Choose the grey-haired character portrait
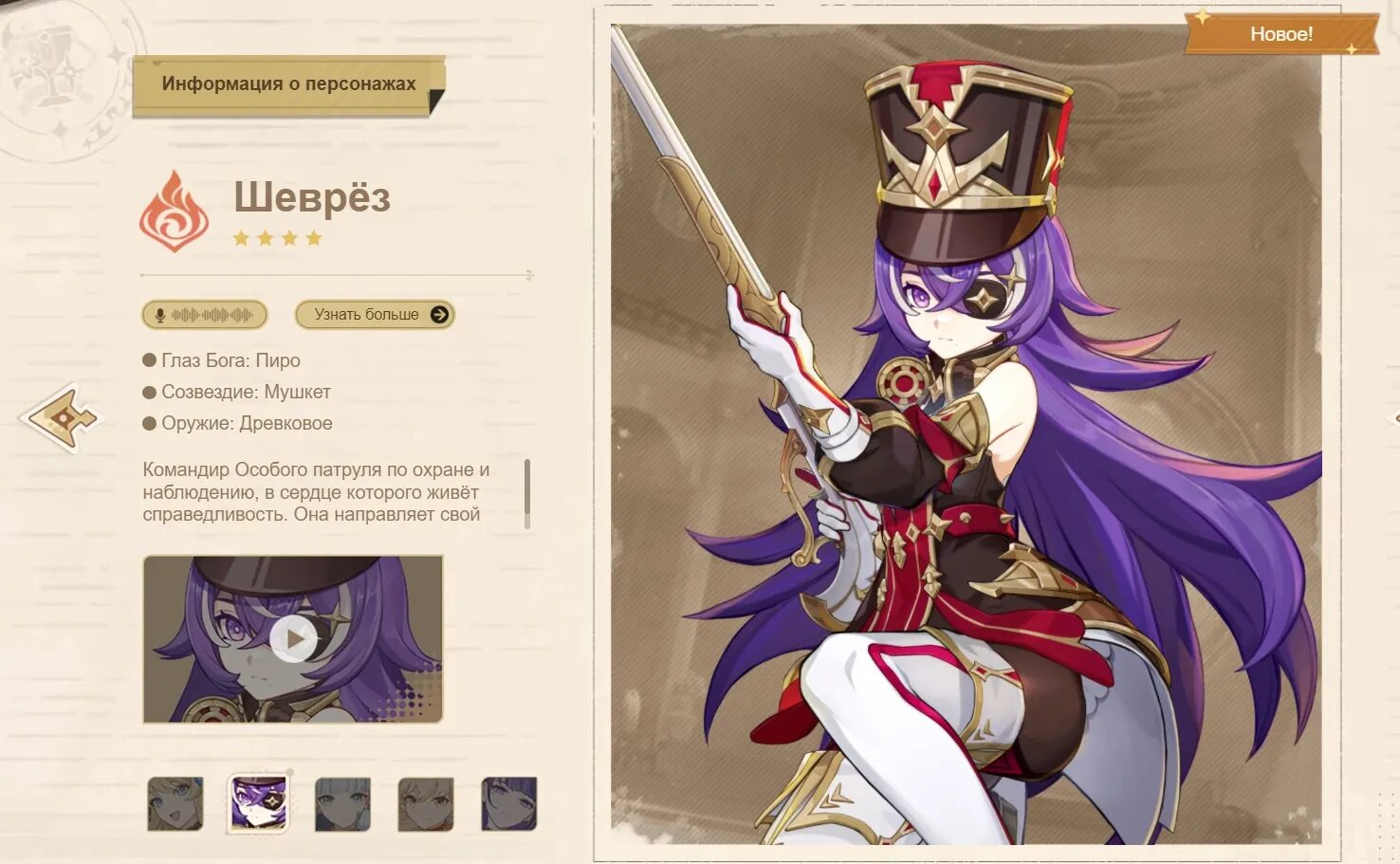 click(x=342, y=804)
